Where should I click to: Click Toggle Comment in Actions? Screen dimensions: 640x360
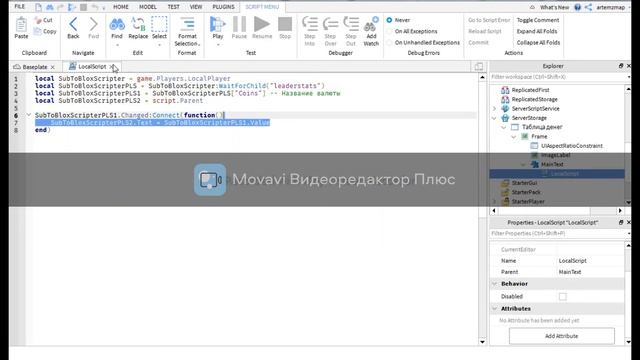(x=538, y=20)
